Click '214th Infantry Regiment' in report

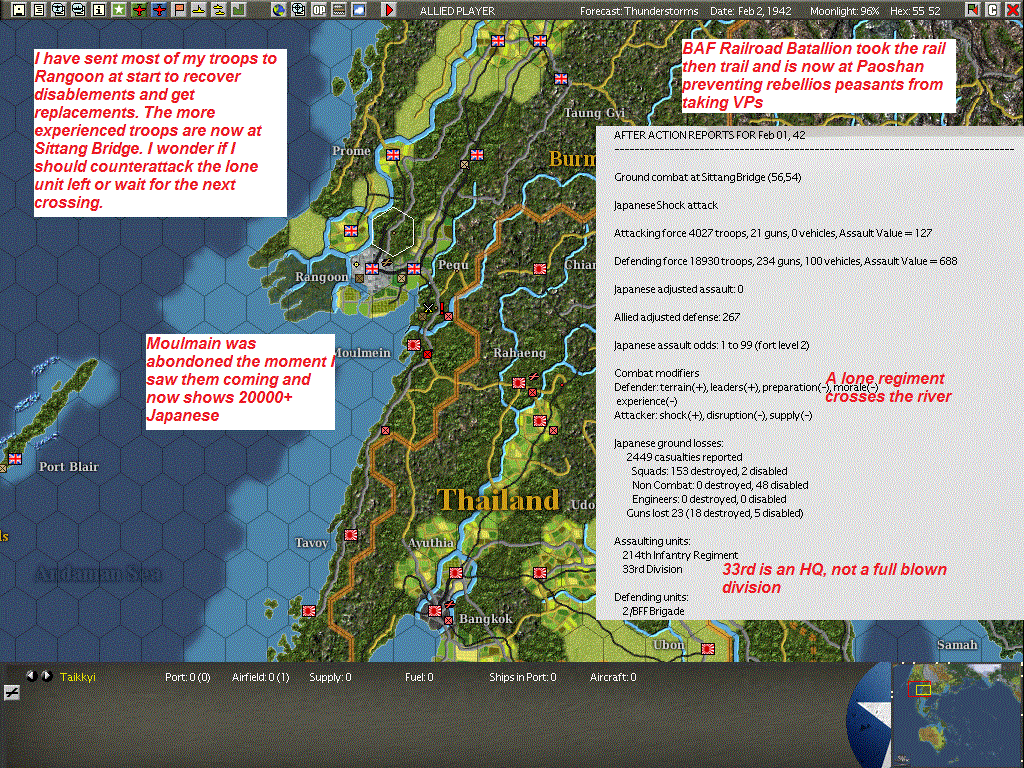tap(680, 555)
